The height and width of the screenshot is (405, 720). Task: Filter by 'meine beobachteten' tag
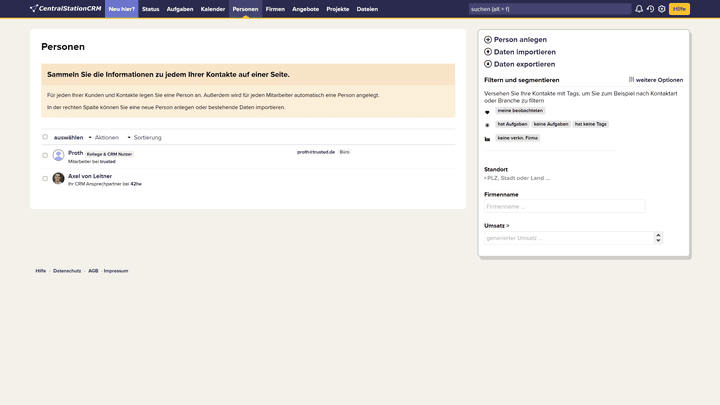click(x=520, y=111)
